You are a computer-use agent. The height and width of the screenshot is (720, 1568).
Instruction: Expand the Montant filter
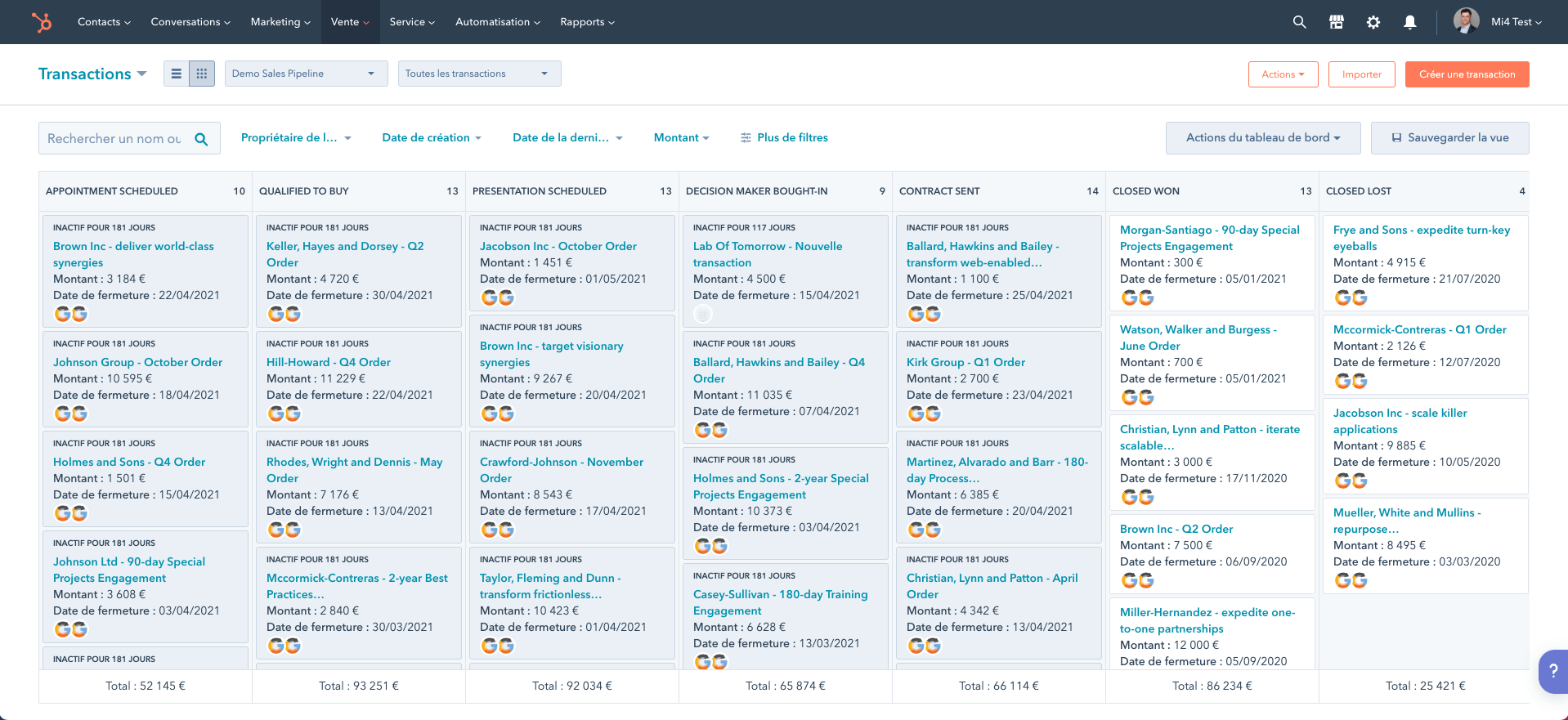(x=681, y=138)
